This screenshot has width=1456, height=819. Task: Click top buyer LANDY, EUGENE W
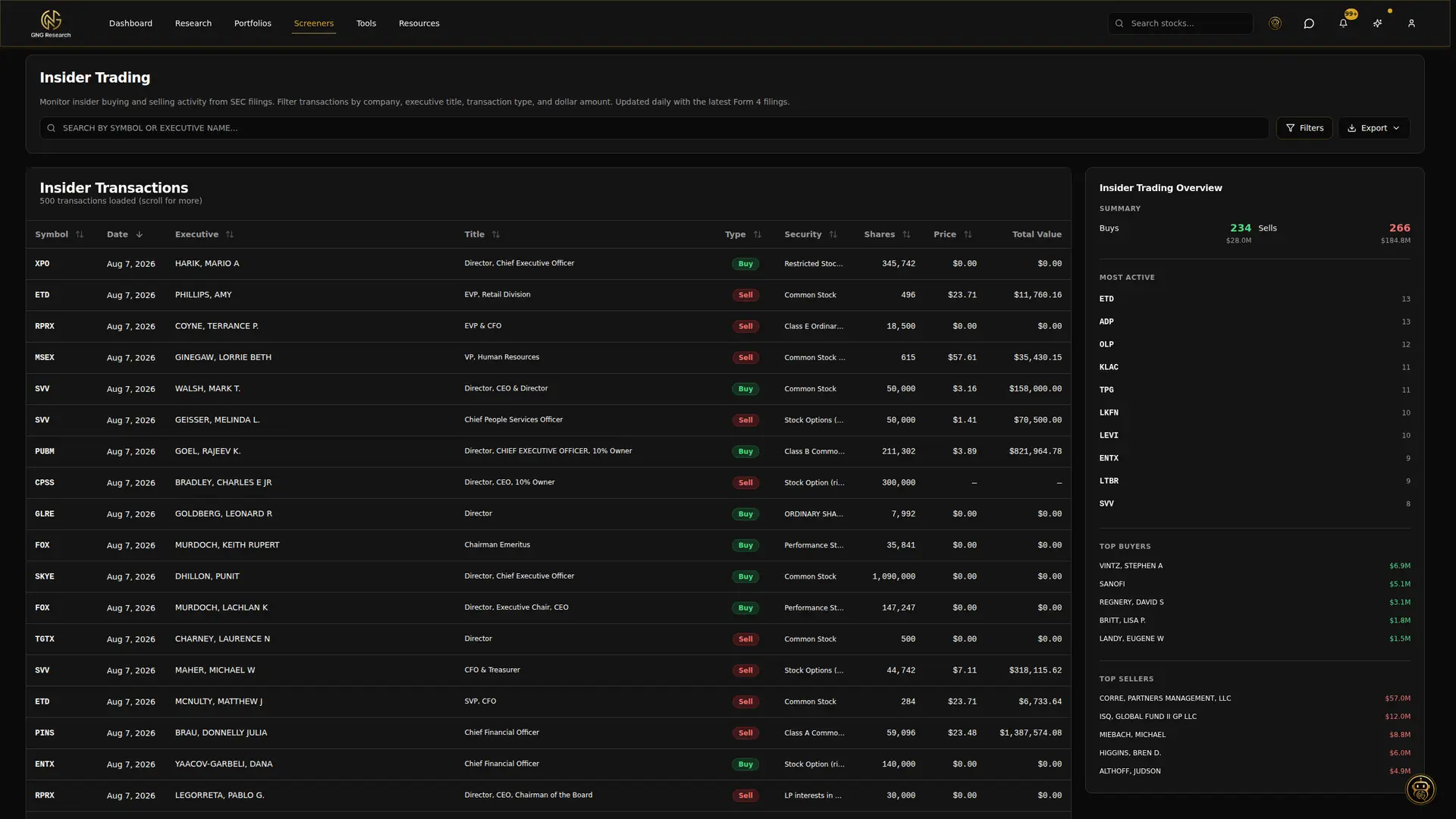pyautogui.click(x=1131, y=639)
